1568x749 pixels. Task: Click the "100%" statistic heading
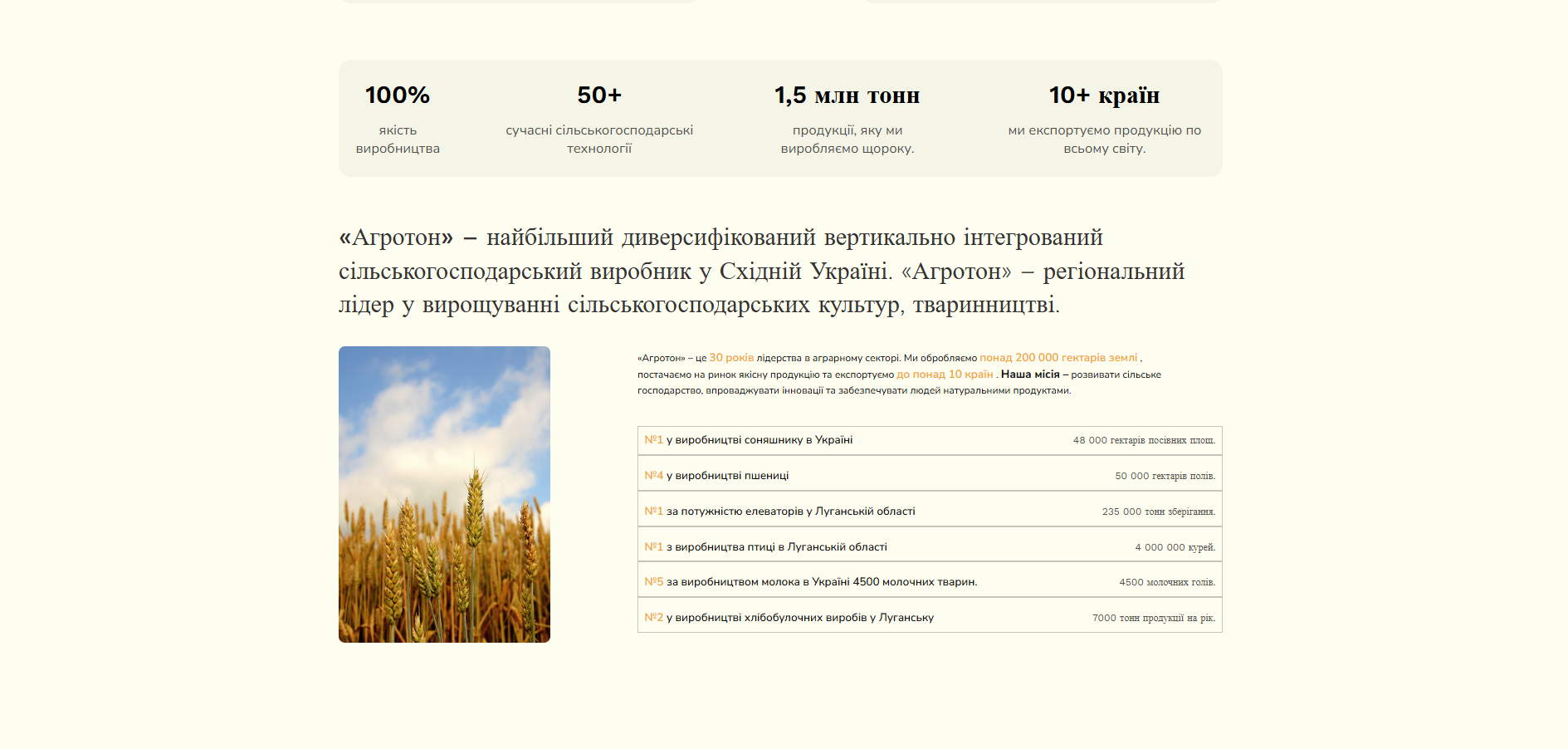[398, 95]
